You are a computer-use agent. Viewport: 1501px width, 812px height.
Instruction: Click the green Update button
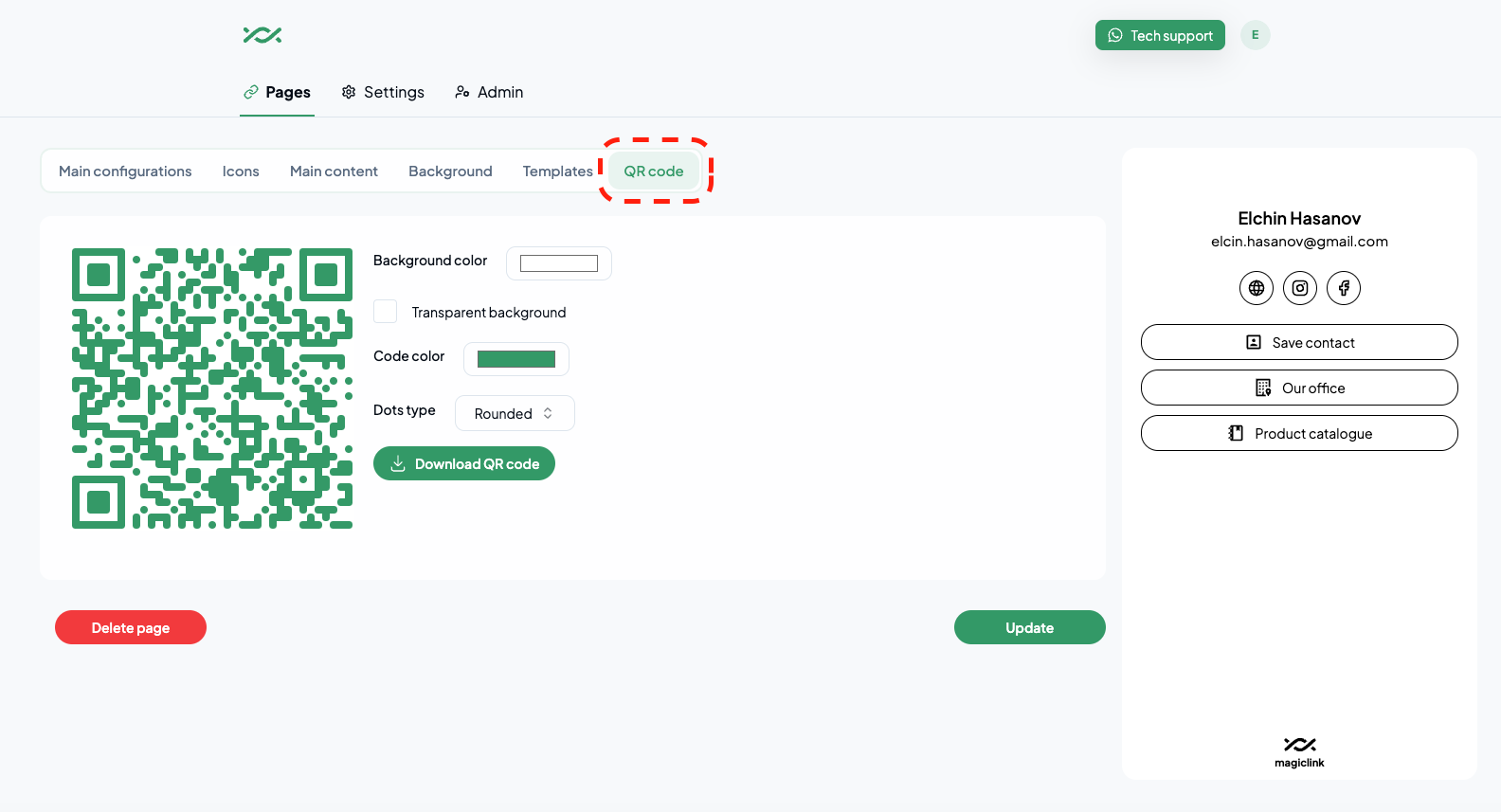(x=1030, y=627)
